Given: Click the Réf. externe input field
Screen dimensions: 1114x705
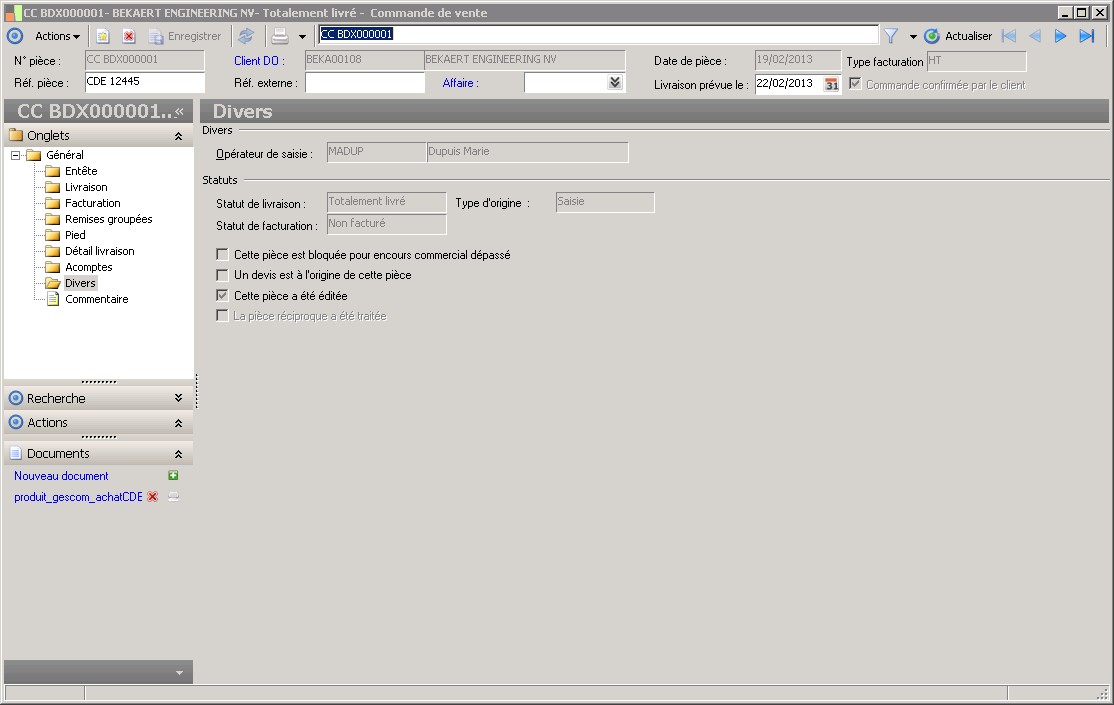Looking at the screenshot, I should point(364,83).
